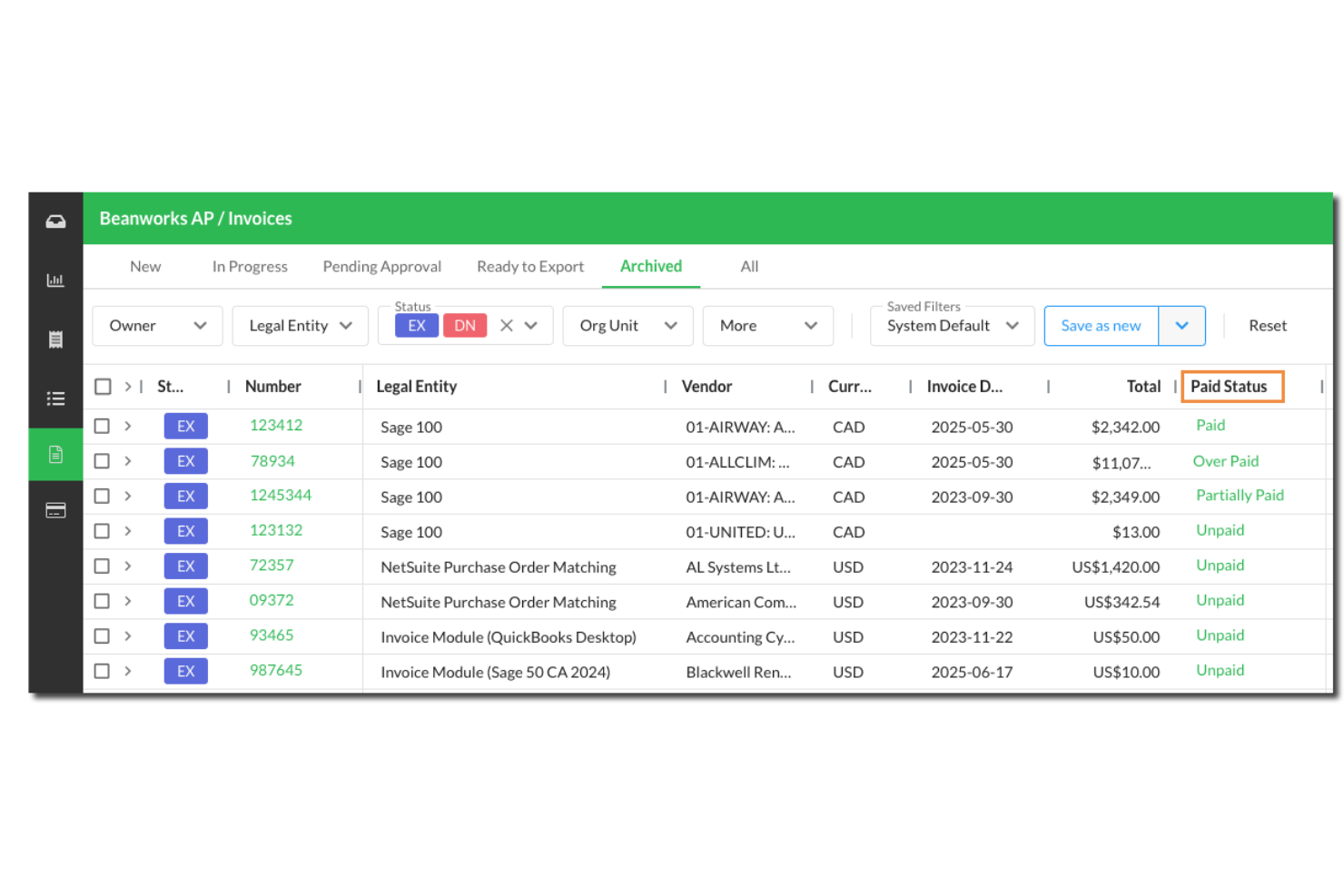Open the Reports chart icon in sidebar
The image size is (1344, 896).
coord(55,280)
